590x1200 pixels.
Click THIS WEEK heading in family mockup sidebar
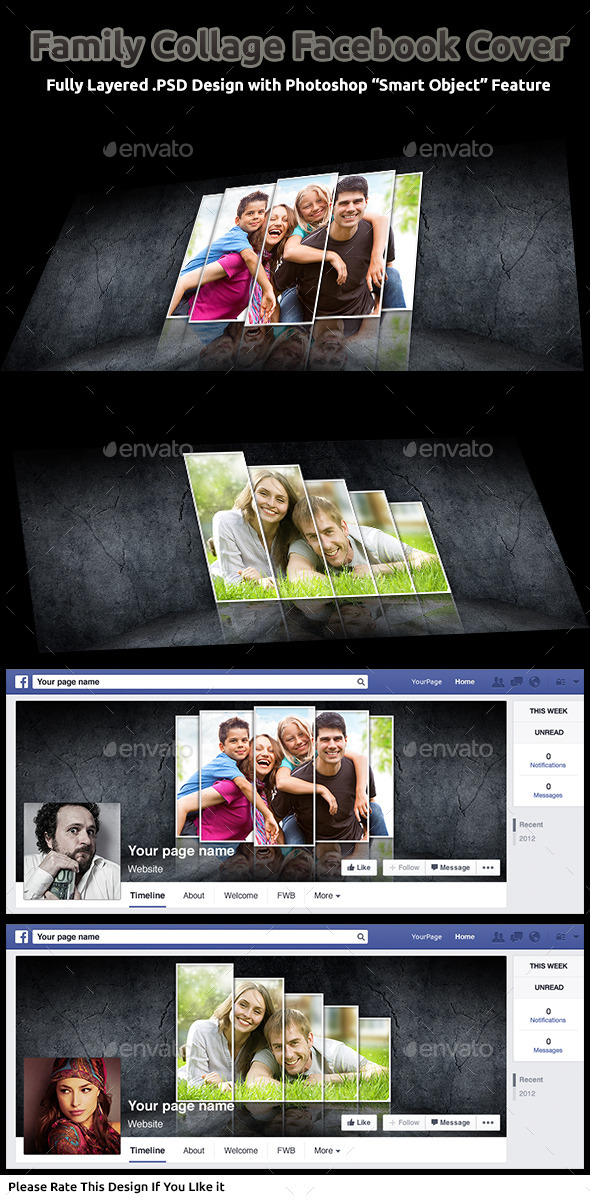tap(548, 711)
